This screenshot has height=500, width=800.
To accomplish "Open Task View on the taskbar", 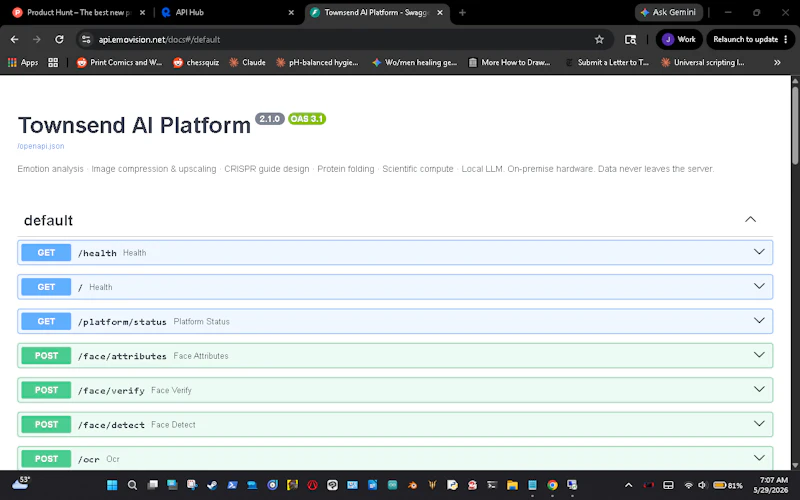I will pyautogui.click(x=153, y=485).
